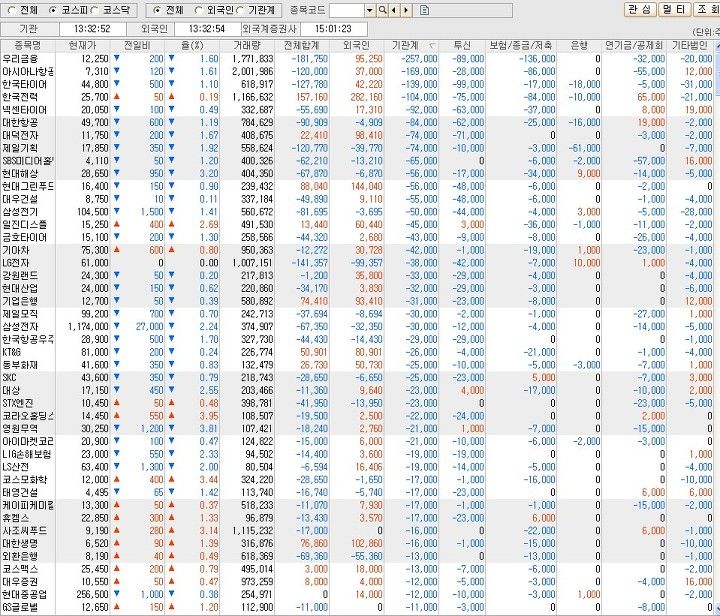Sort by the 보험/증금/저축 column header
This screenshot has height=616, width=720.
521,45
